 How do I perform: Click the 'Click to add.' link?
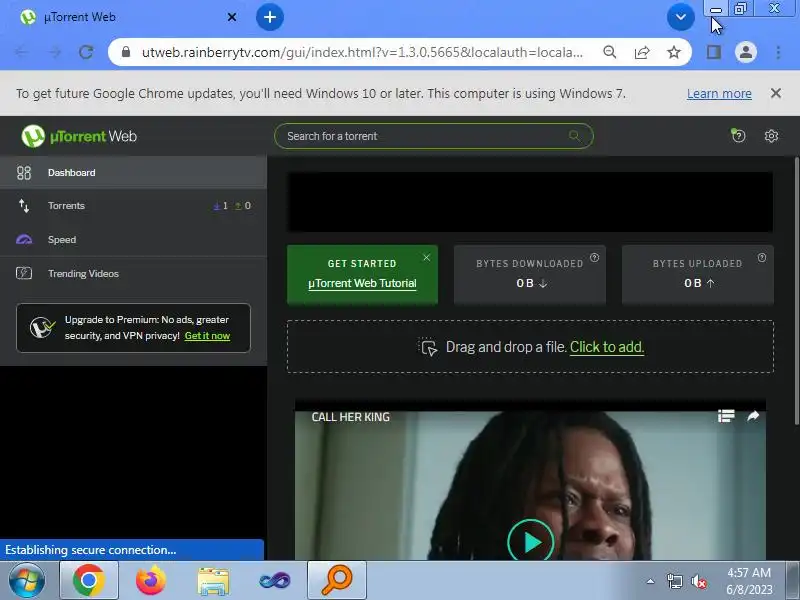pyautogui.click(x=607, y=347)
